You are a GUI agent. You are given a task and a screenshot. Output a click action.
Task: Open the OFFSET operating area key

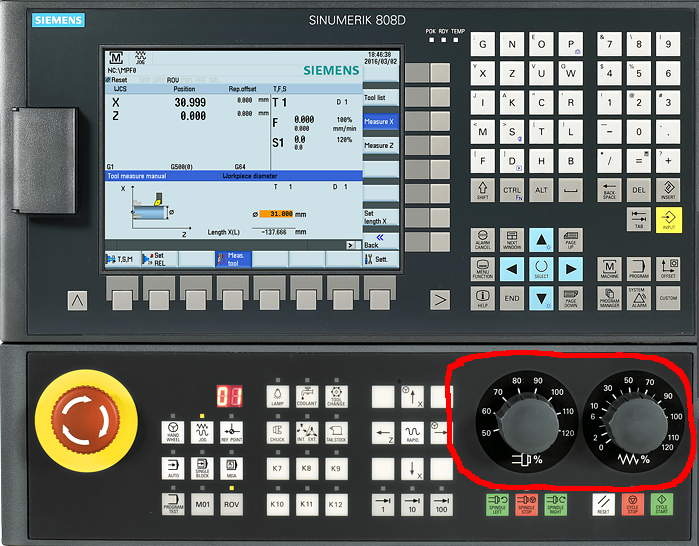tap(668, 269)
